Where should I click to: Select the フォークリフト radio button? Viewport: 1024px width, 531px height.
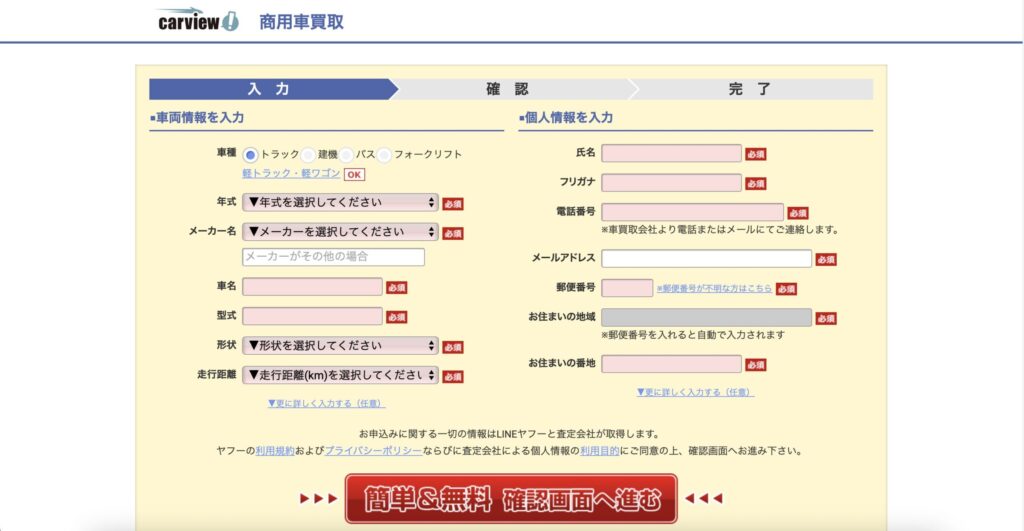(384, 155)
